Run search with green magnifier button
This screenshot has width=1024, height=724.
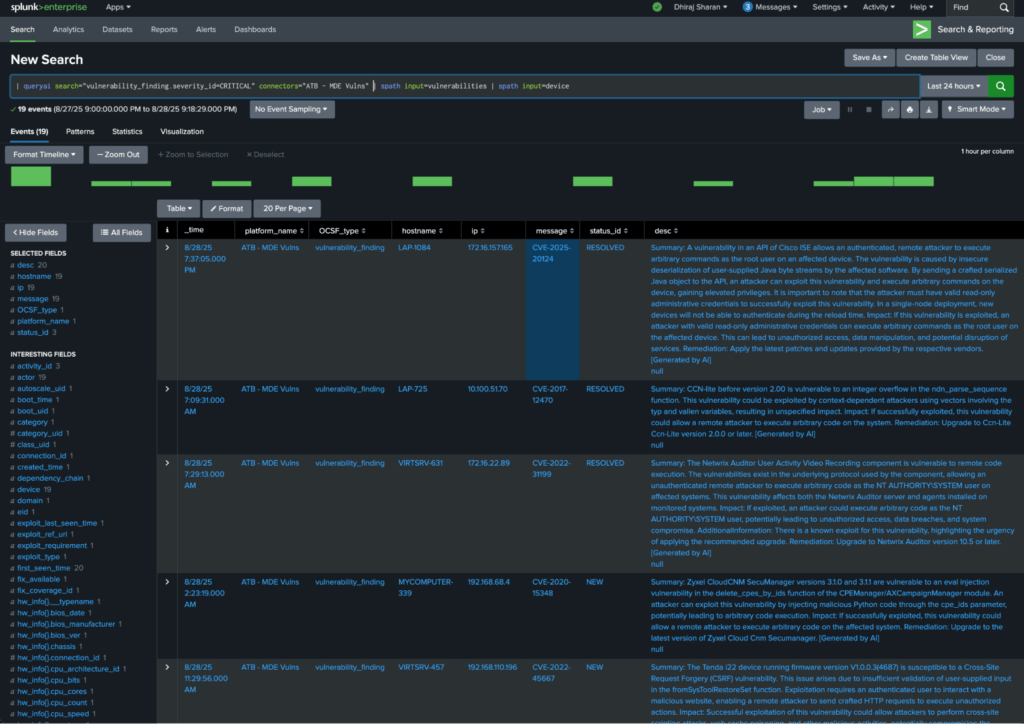1000,86
